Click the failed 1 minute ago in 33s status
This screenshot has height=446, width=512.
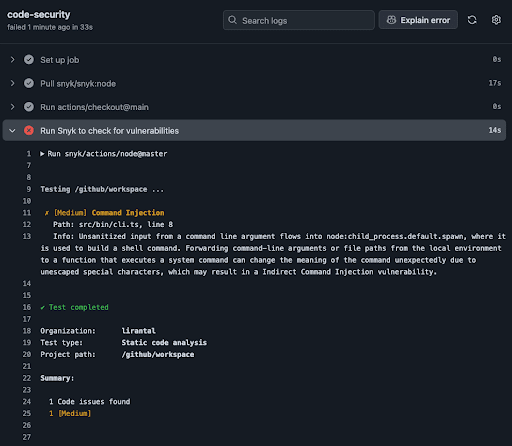[x=50, y=27]
